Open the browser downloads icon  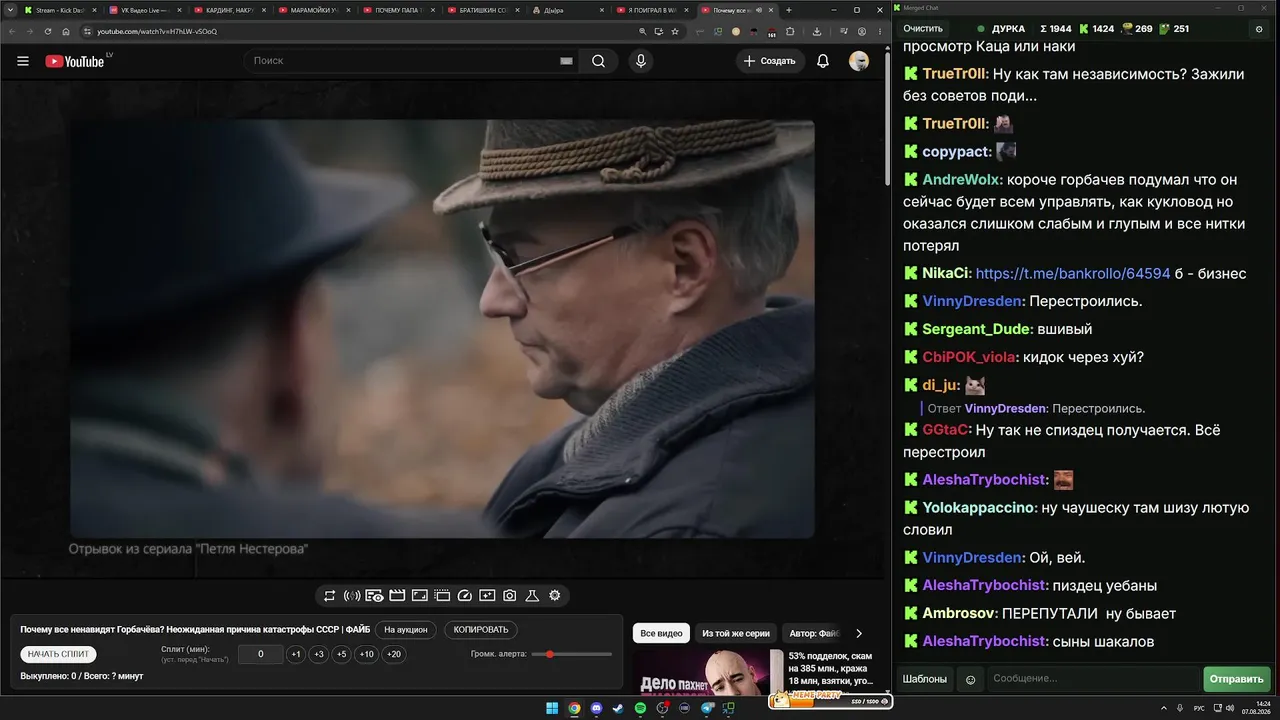coord(817,31)
